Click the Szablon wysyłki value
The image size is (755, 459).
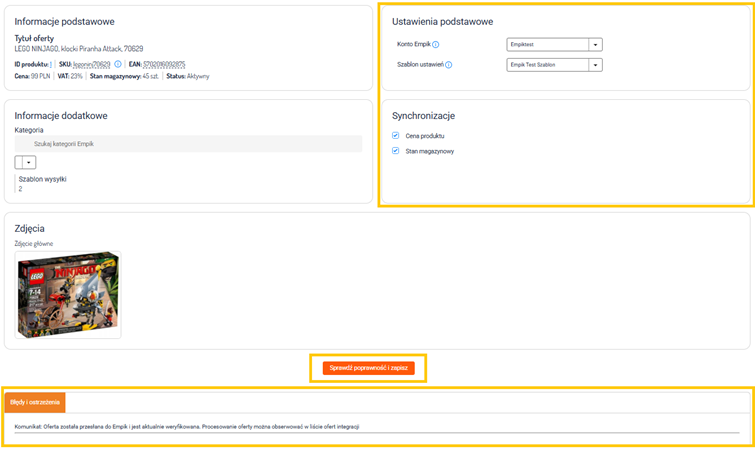(20, 188)
